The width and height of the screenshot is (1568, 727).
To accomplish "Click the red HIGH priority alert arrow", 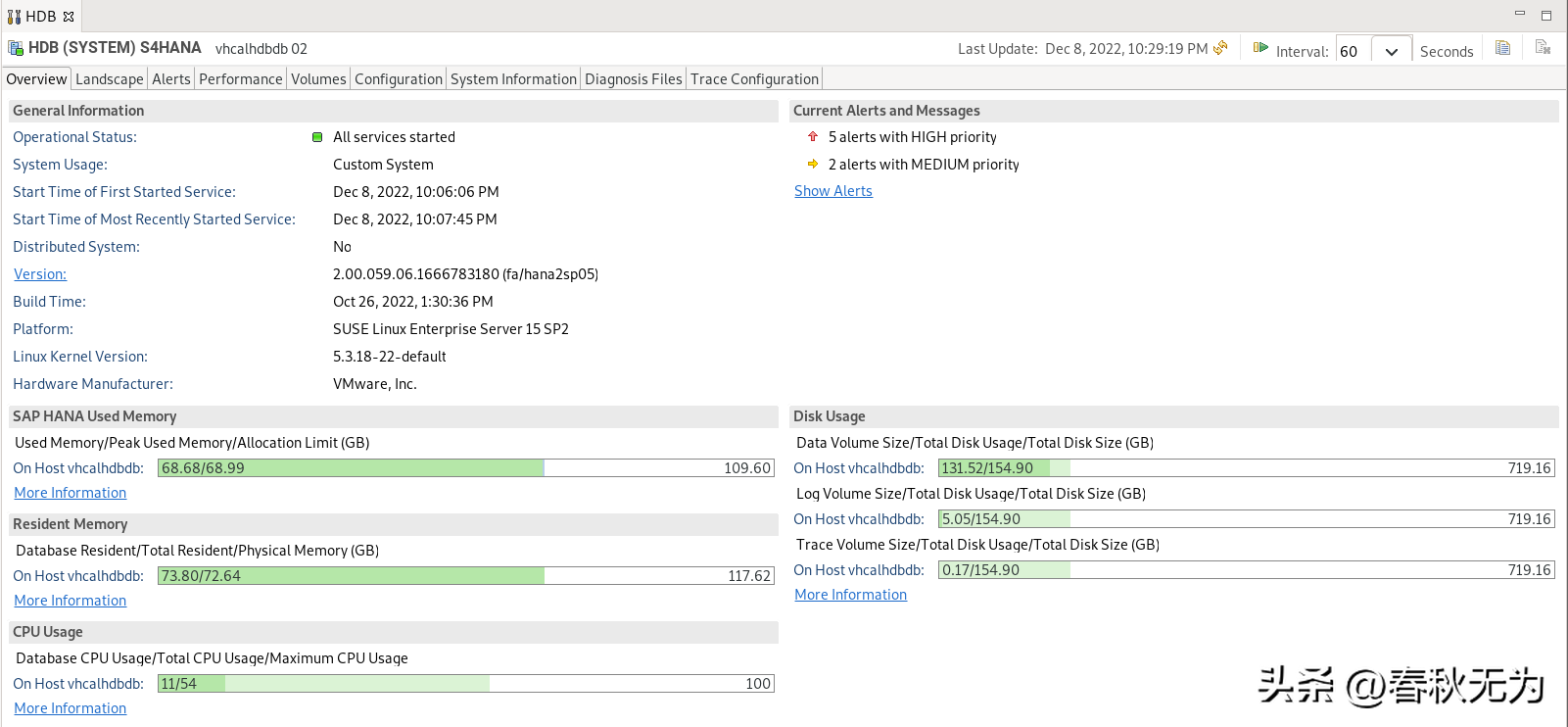I will [x=813, y=137].
